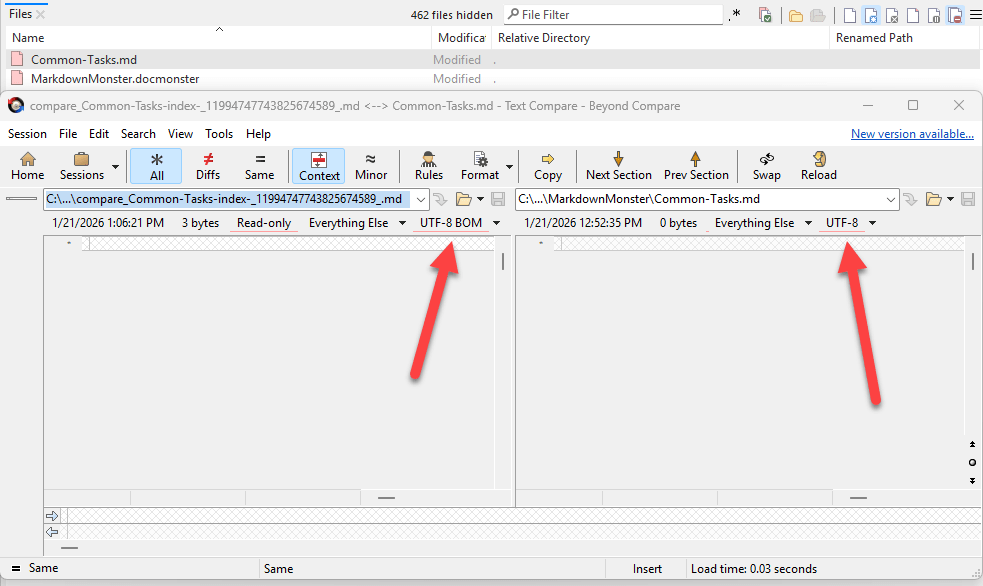Click Copy arrow in toolbar
Viewport: 983px width, 586px height.
pos(548,165)
